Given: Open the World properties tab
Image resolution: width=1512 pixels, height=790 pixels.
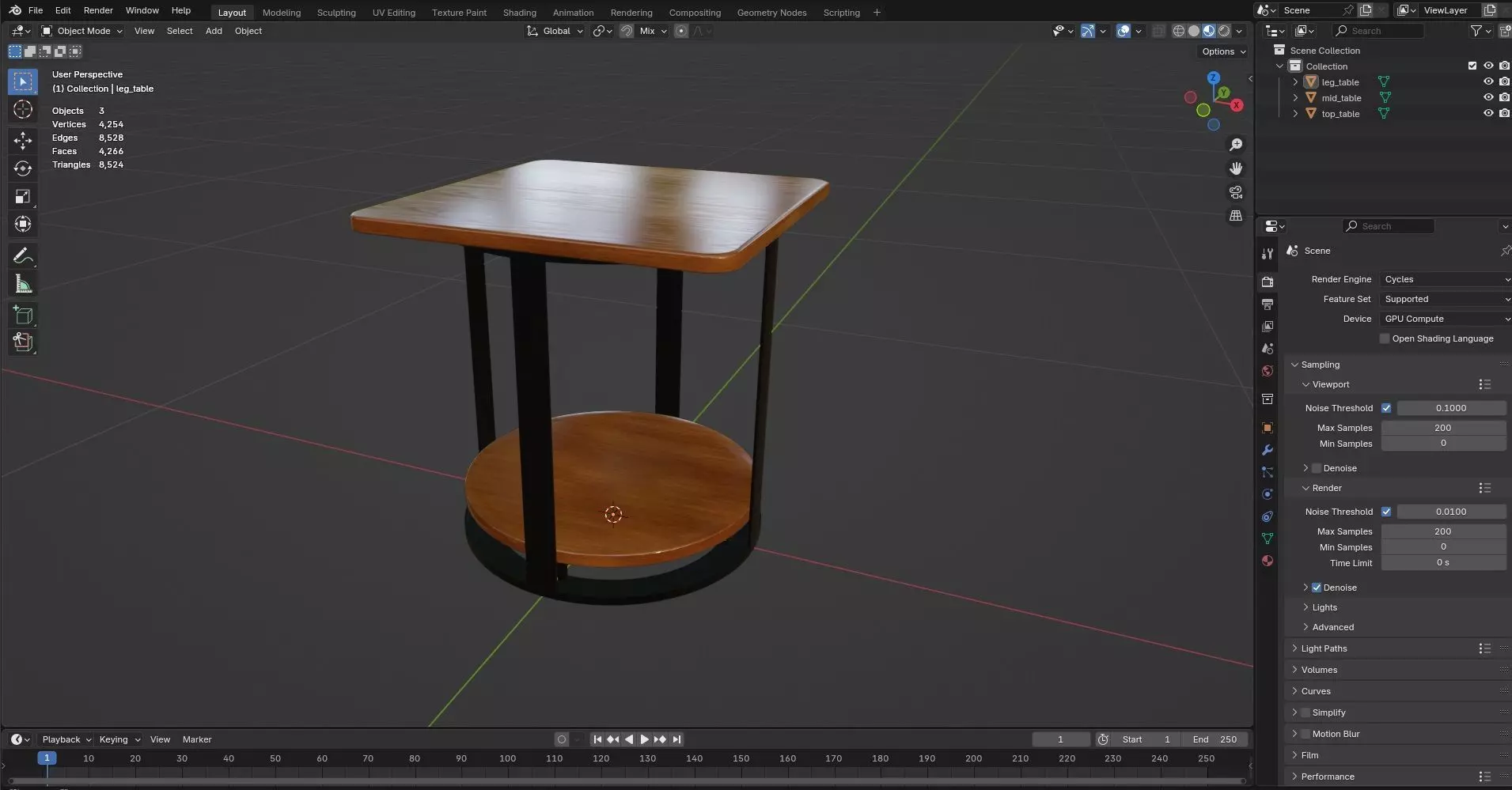Looking at the screenshot, I should point(1268,371).
